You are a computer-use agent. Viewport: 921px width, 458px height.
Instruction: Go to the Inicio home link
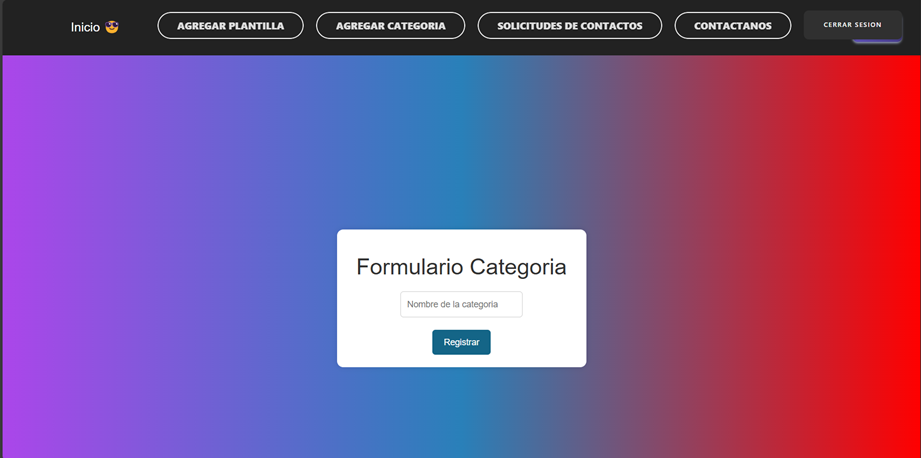[x=85, y=27]
